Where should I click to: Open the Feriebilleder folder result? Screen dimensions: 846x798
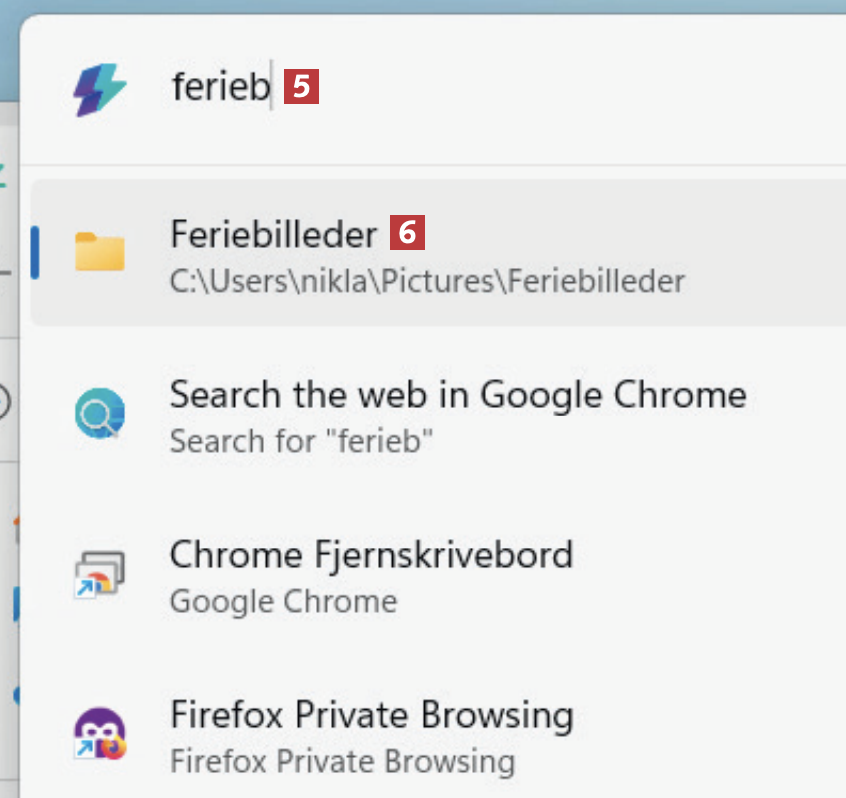pos(273,234)
